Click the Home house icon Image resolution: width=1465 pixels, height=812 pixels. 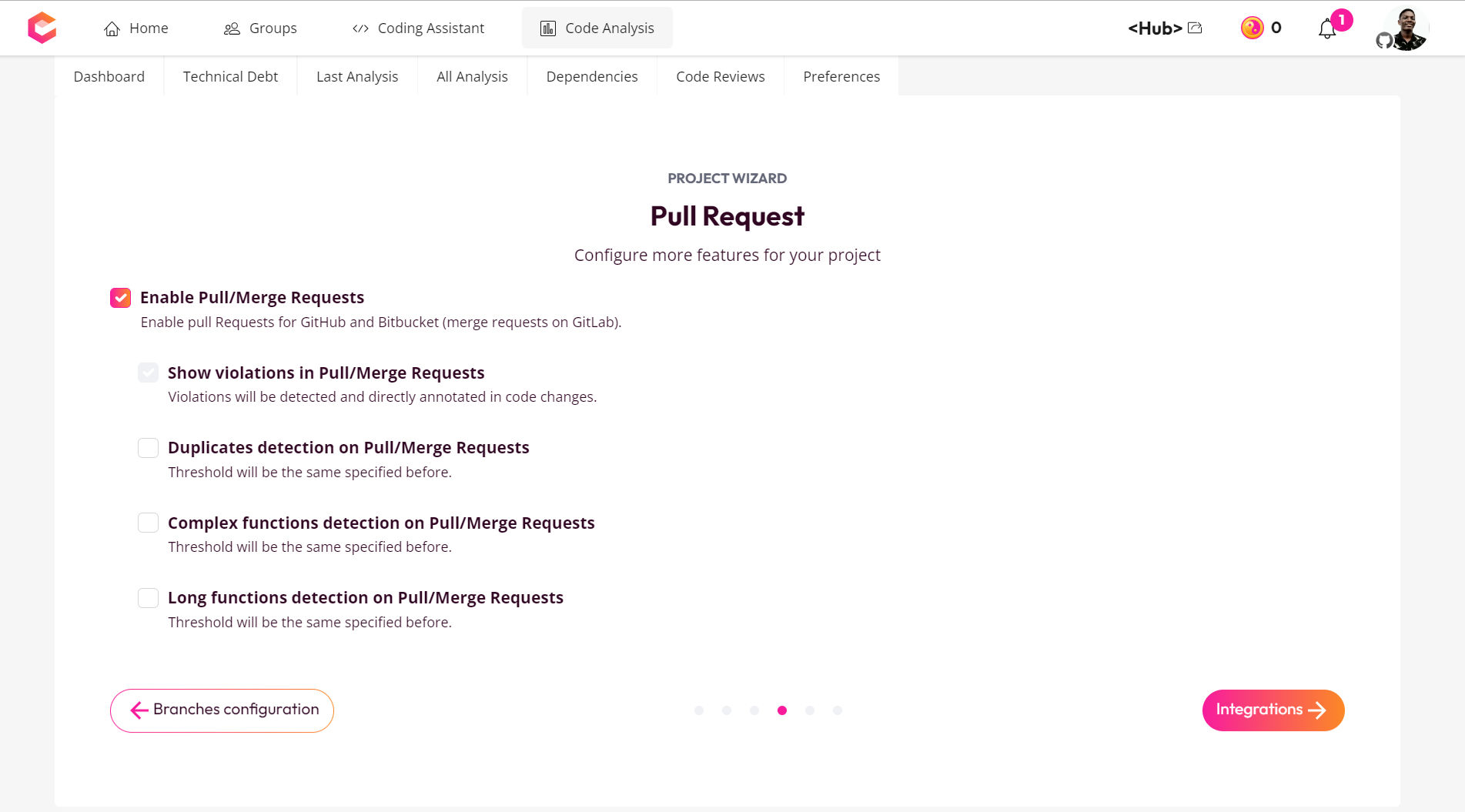click(x=112, y=28)
